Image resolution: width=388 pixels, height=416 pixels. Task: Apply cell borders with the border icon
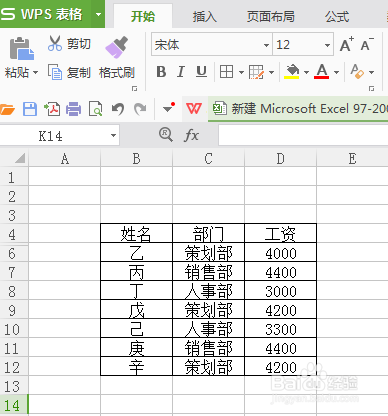tap(227, 72)
